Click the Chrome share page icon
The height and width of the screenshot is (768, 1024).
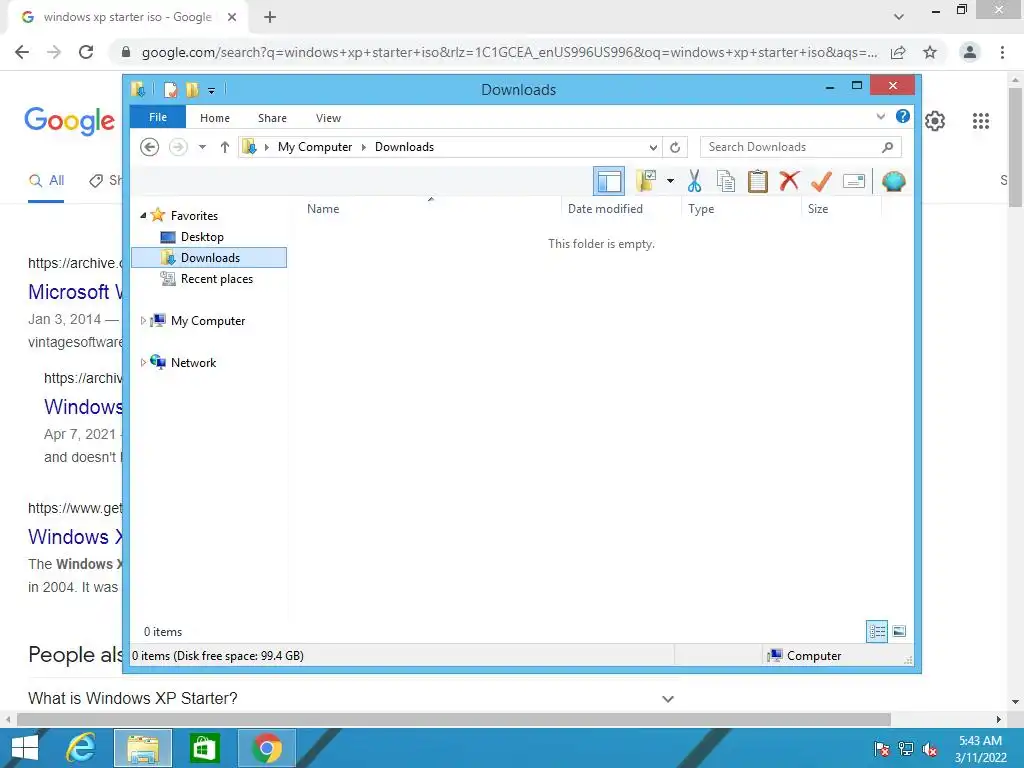pyautogui.click(x=898, y=52)
